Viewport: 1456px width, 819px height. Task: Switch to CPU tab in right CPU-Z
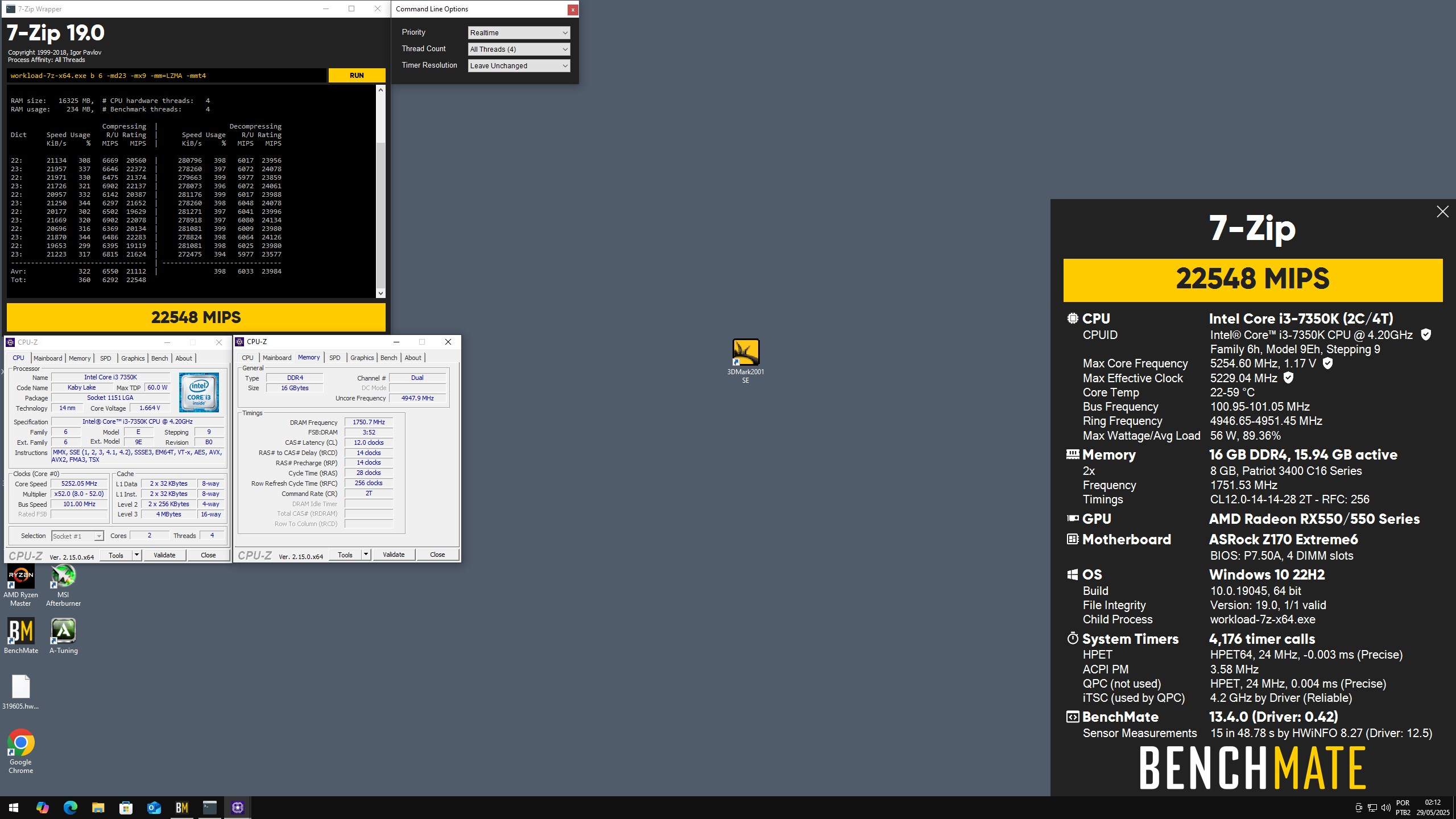pyautogui.click(x=247, y=358)
